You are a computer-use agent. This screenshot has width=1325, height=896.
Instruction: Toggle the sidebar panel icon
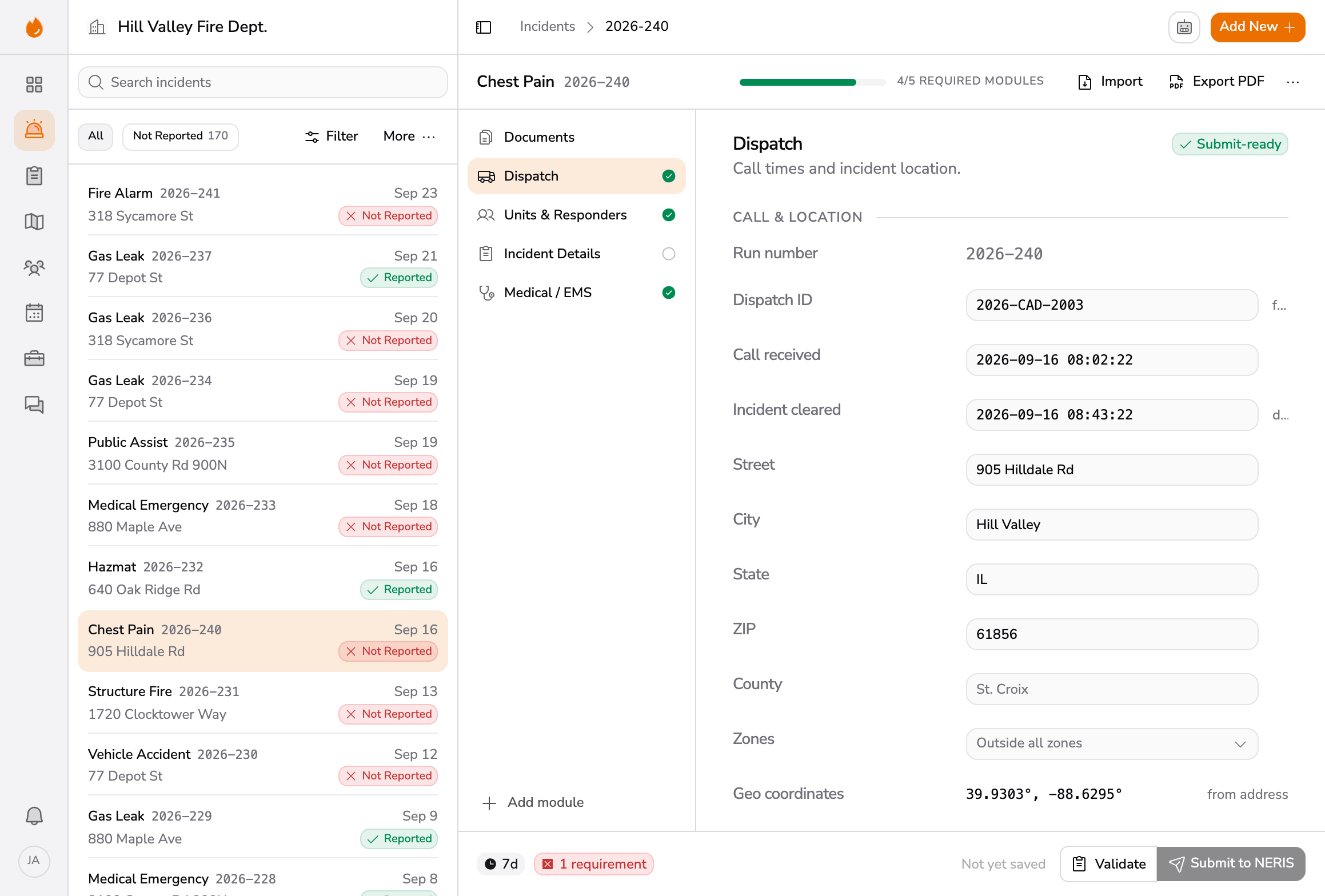[x=484, y=27]
